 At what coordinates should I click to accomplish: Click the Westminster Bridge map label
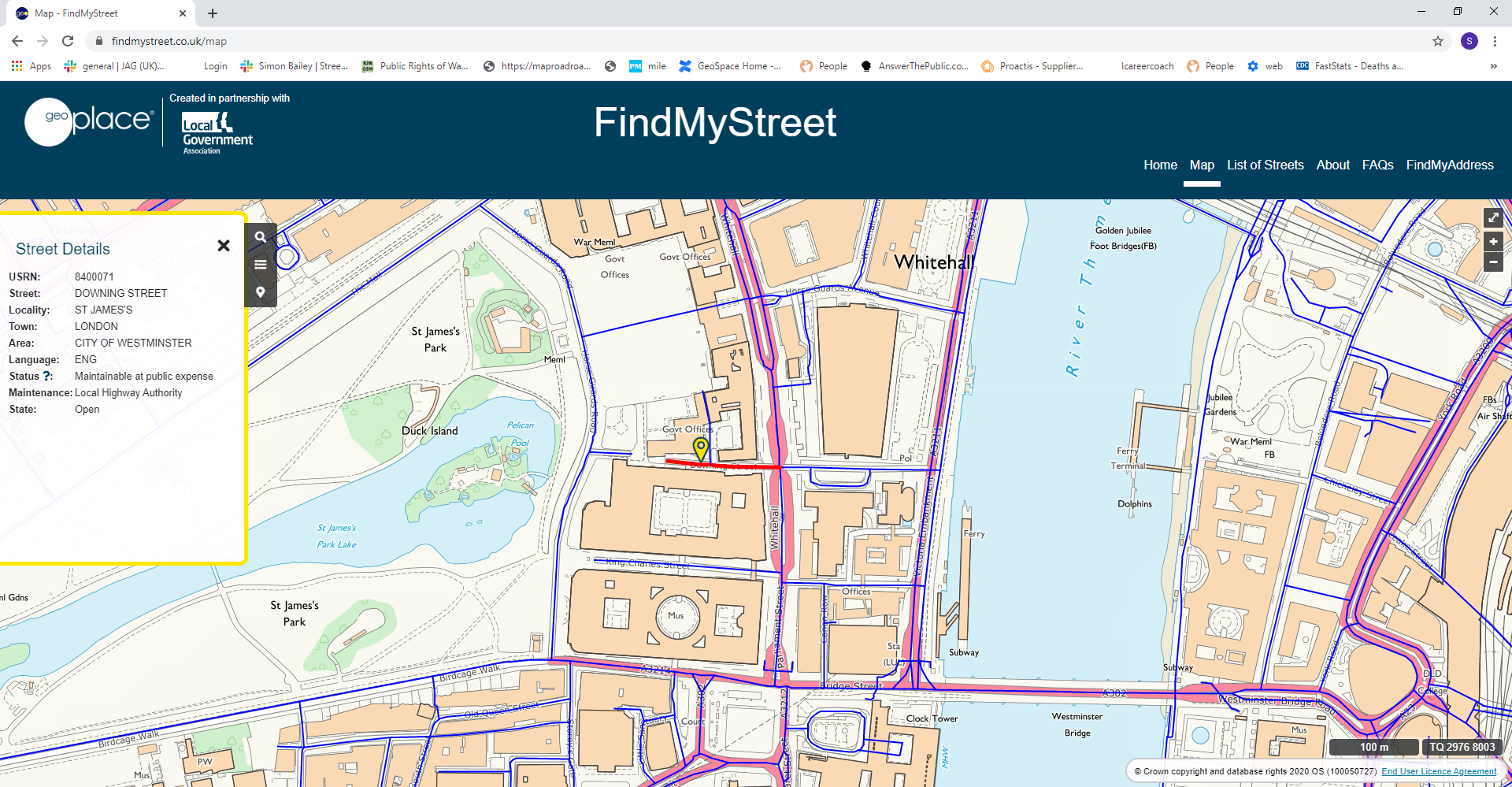tap(1077, 725)
